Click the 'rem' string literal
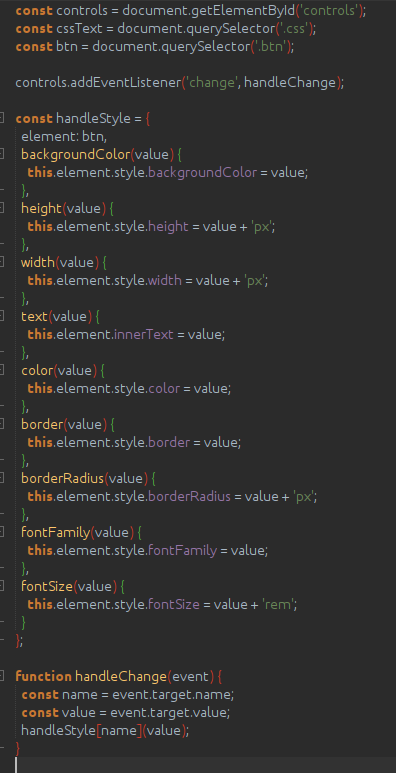The height and width of the screenshot is (773, 396). 278,604
